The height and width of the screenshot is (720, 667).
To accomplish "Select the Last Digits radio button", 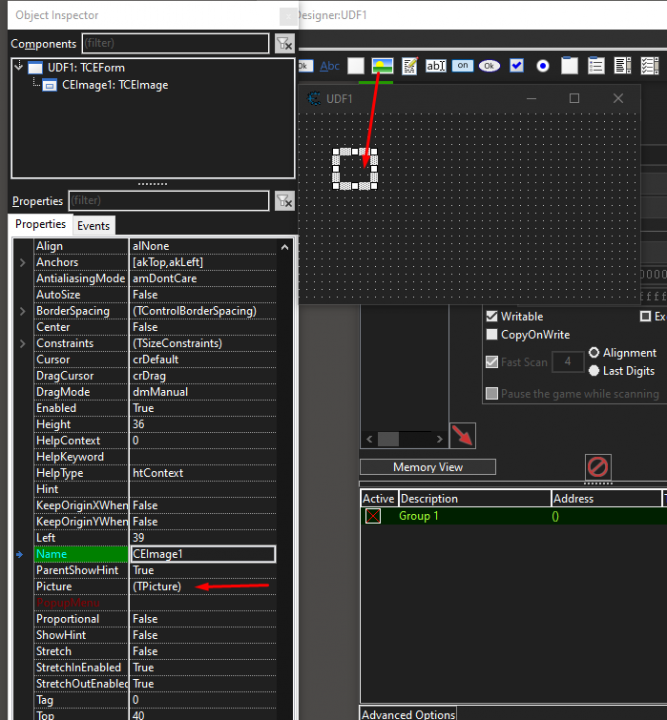I will (595, 371).
